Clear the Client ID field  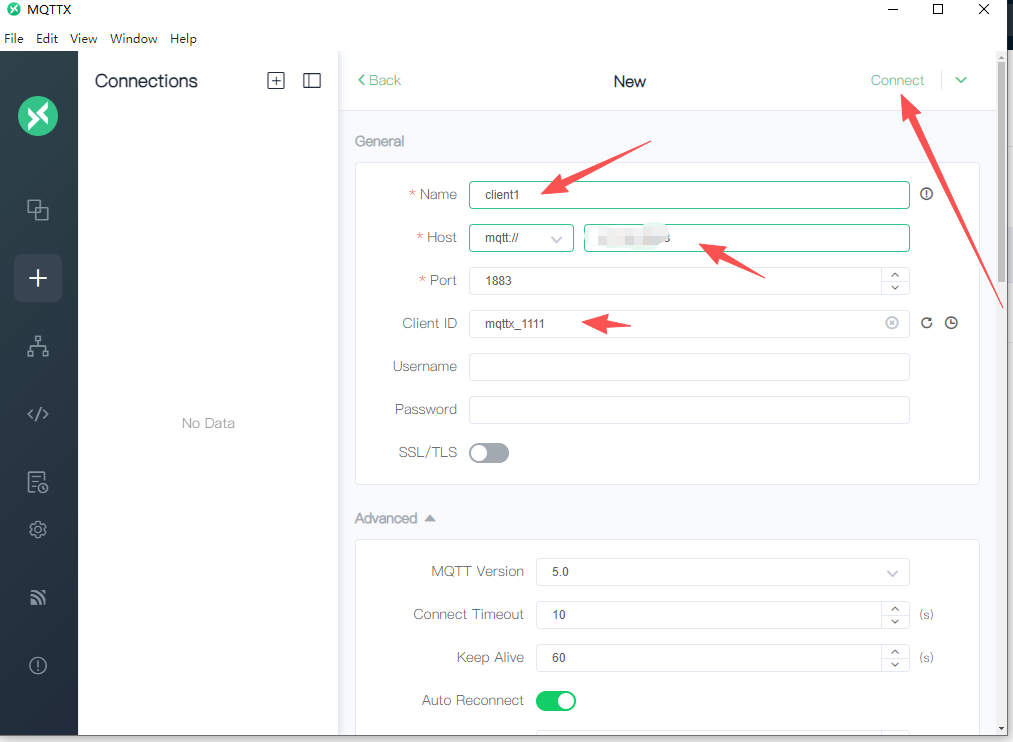[x=892, y=323]
